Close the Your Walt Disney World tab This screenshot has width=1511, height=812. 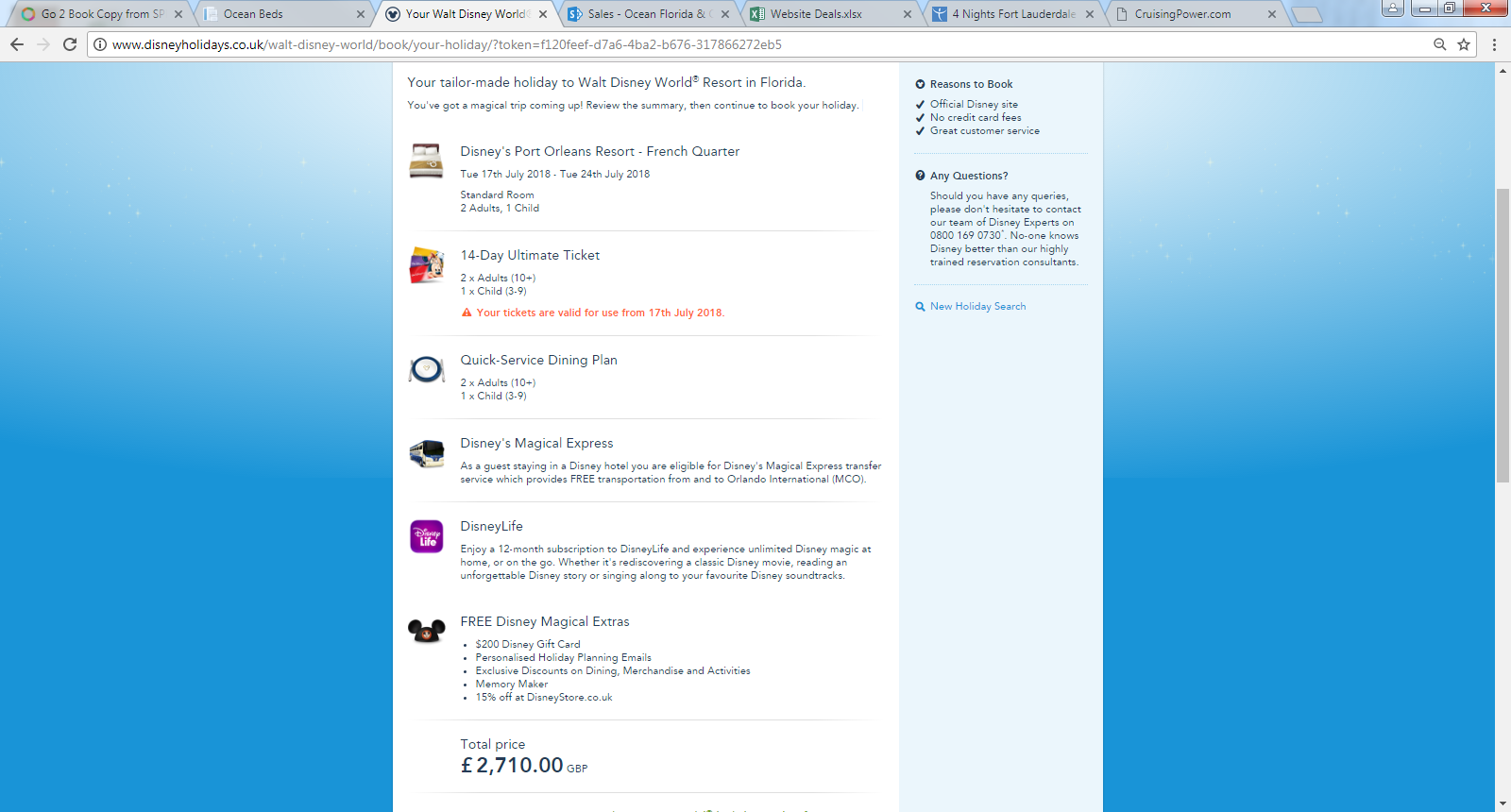(x=543, y=14)
